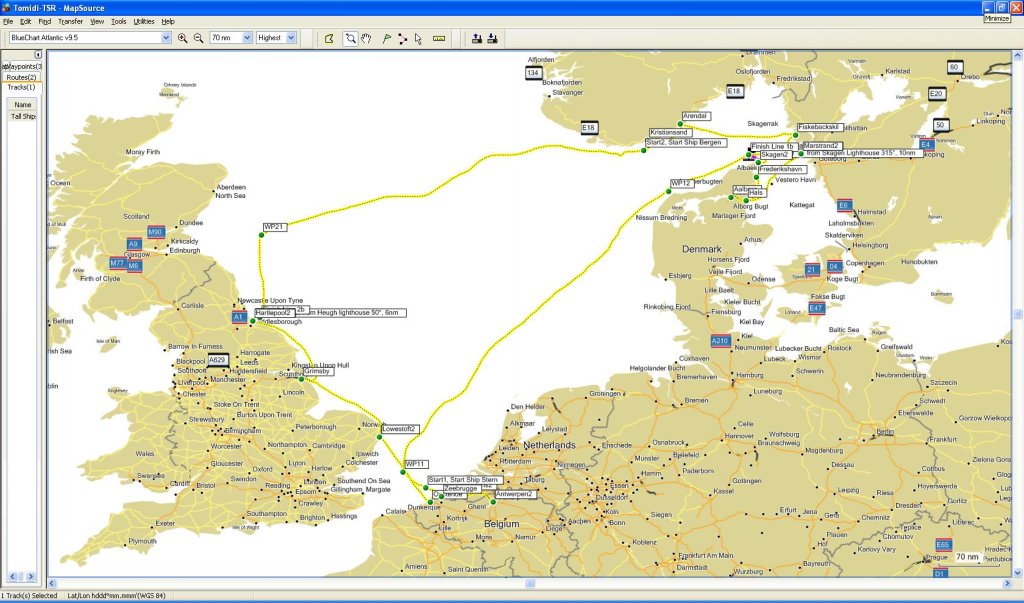Image resolution: width=1024 pixels, height=603 pixels.
Task: Open the View menu
Action: click(97, 22)
